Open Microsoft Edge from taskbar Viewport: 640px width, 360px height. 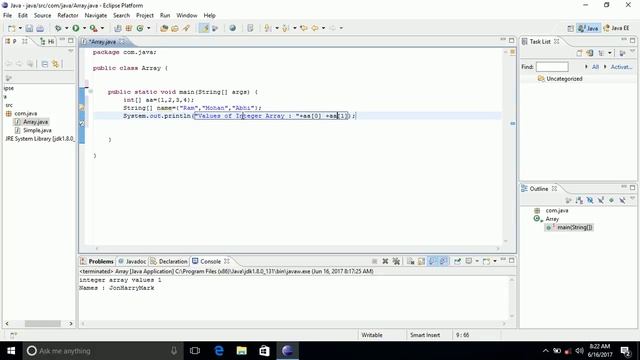tap(219, 351)
